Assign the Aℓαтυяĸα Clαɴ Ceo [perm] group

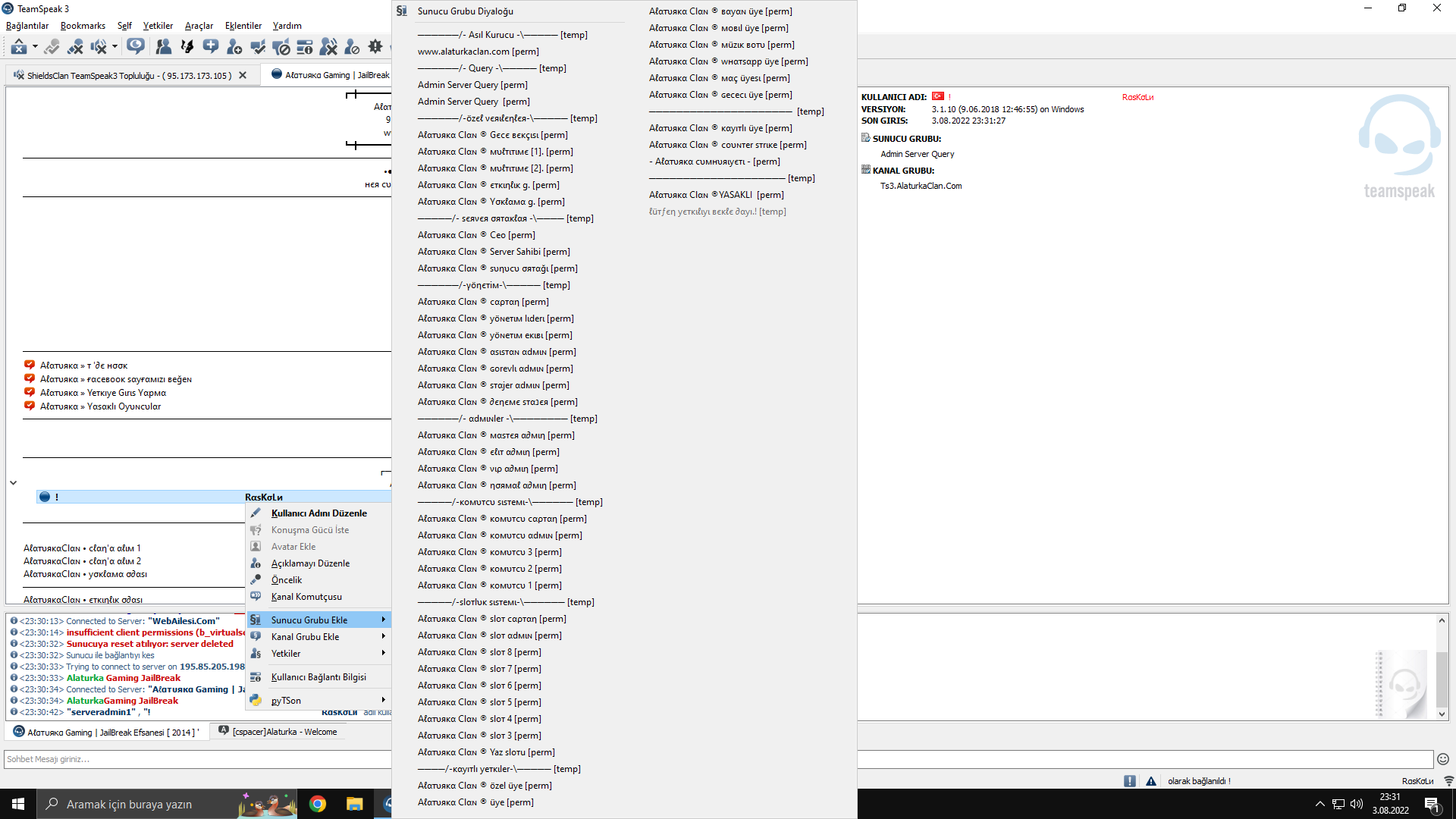[x=476, y=235]
